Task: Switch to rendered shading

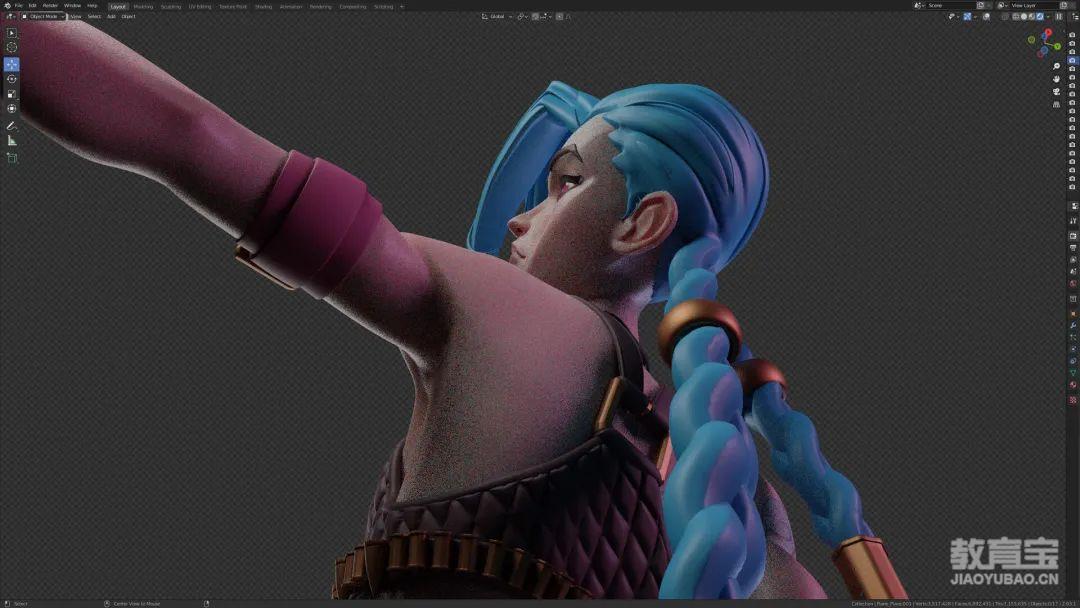Action: (x=1040, y=17)
